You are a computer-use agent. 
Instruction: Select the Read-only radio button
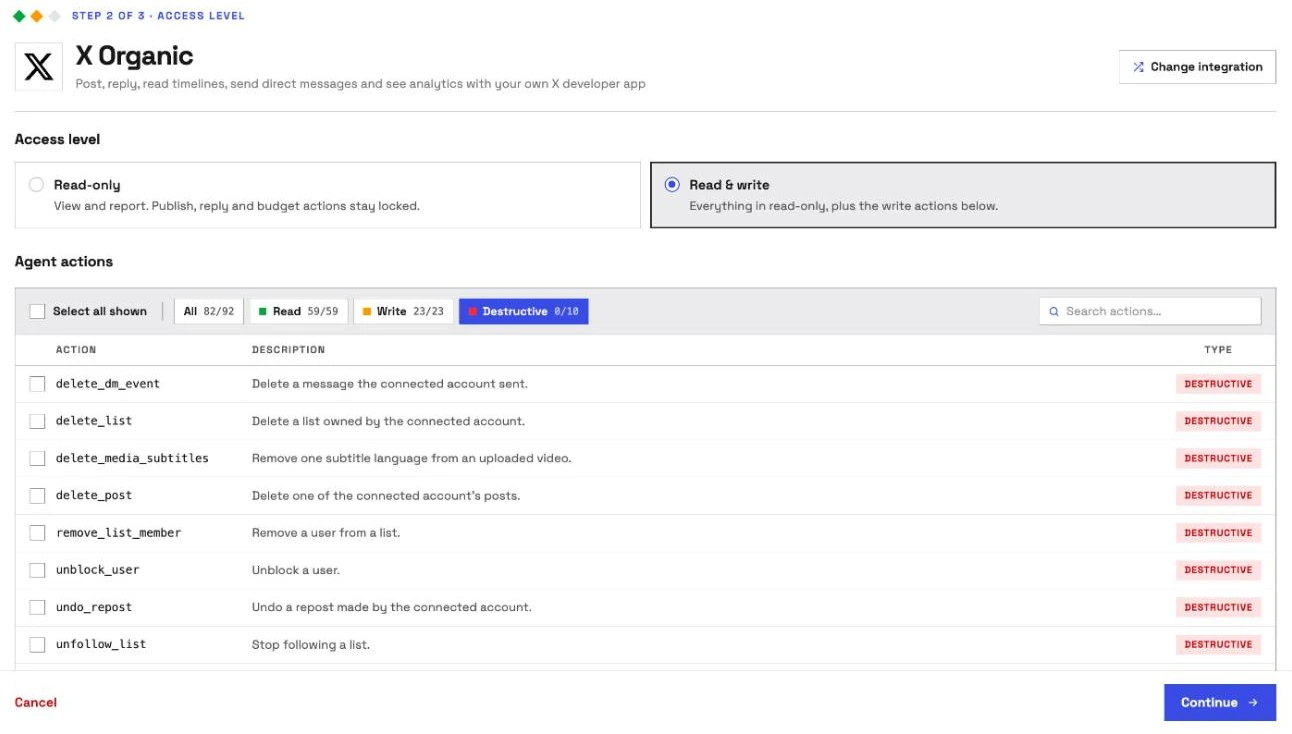pos(37,185)
